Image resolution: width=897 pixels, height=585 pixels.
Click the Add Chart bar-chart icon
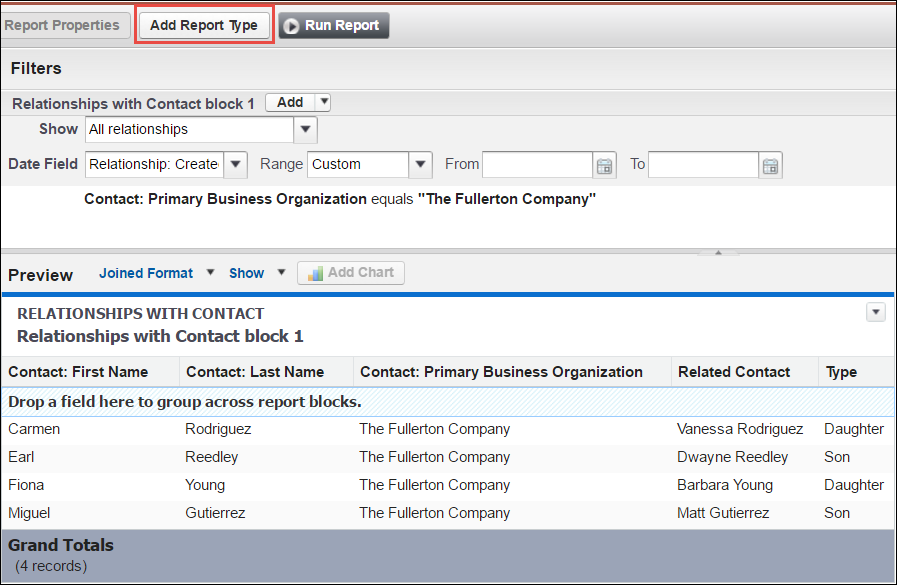315,273
